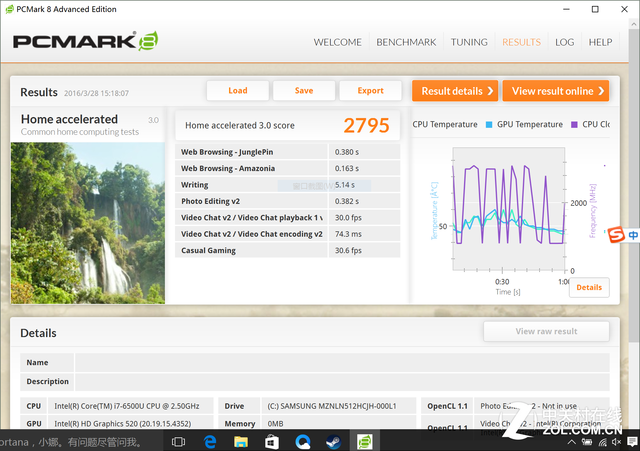Select Video Chat playback 1 row
Image resolution: width=640 pixels, height=451 pixels.
click(x=287, y=218)
